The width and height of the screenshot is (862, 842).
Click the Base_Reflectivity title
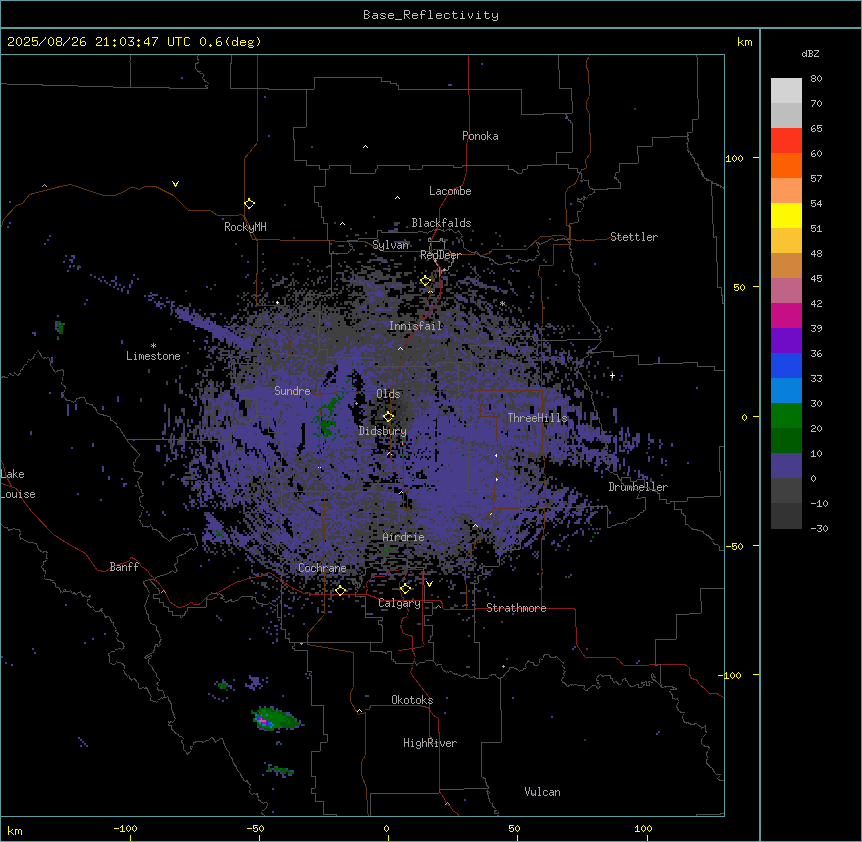[x=431, y=15]
